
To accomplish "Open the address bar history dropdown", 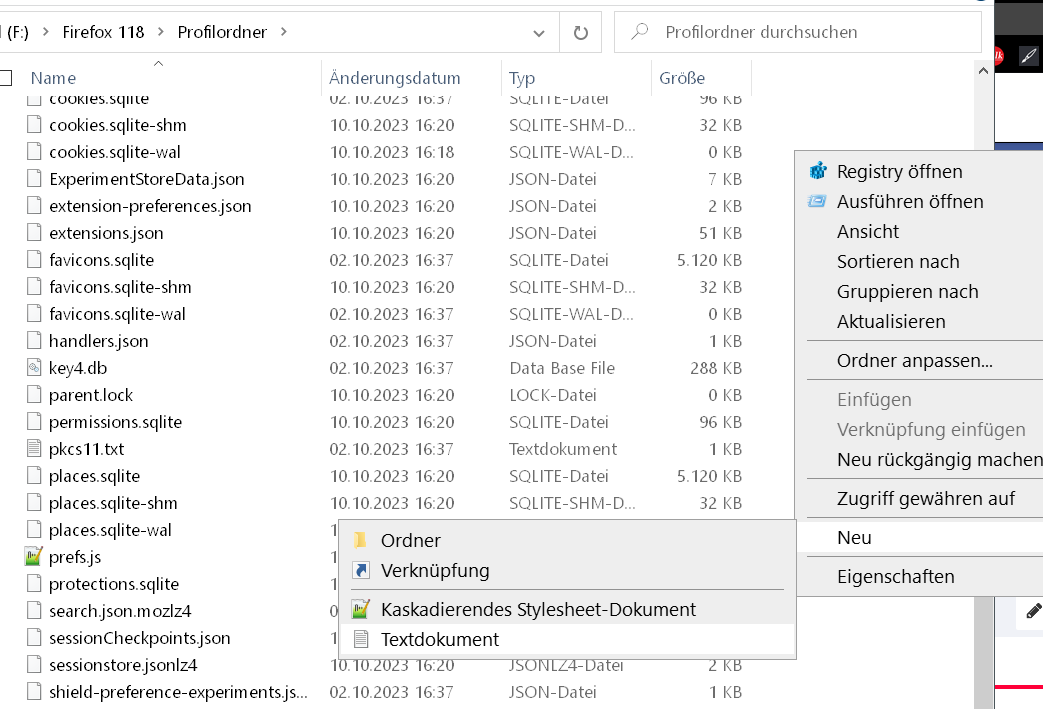I will coord(540,33).
